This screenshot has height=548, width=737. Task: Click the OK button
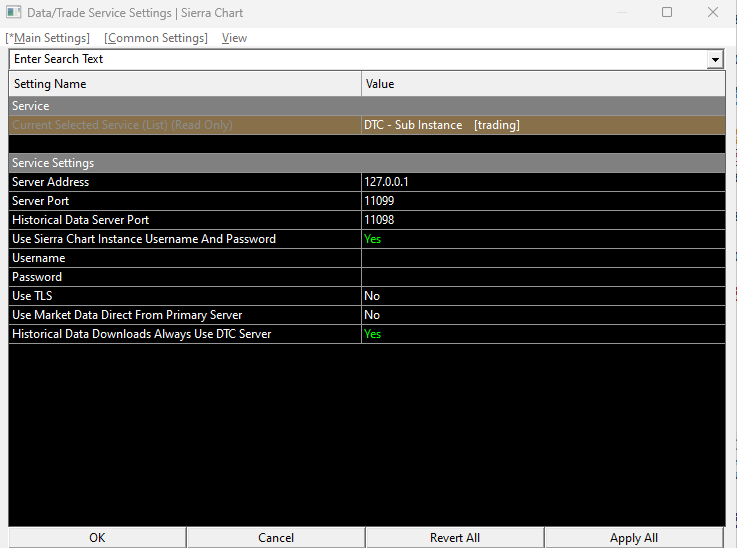coord(97,538)
